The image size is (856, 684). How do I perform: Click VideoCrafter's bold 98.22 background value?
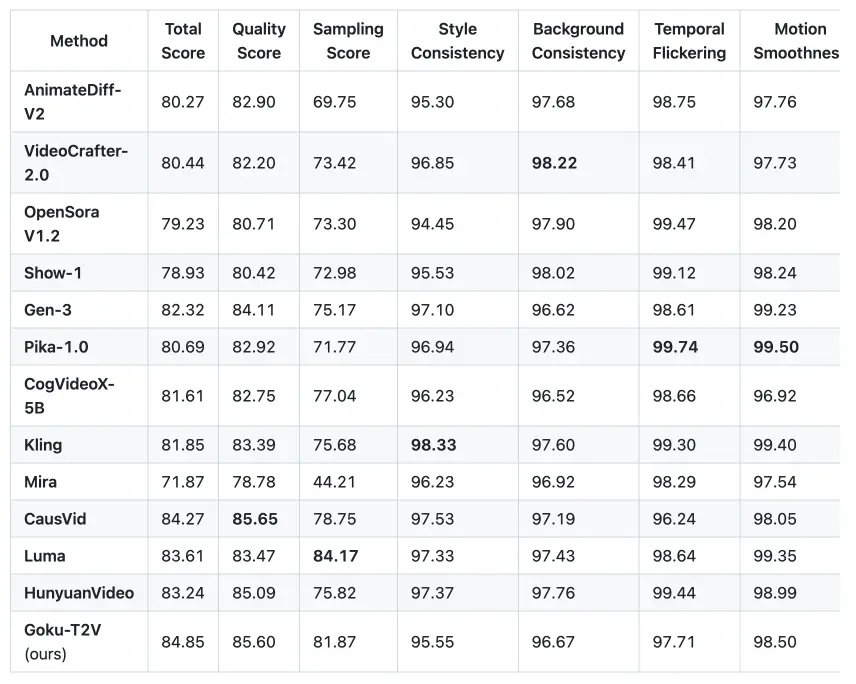pos(555,163)
